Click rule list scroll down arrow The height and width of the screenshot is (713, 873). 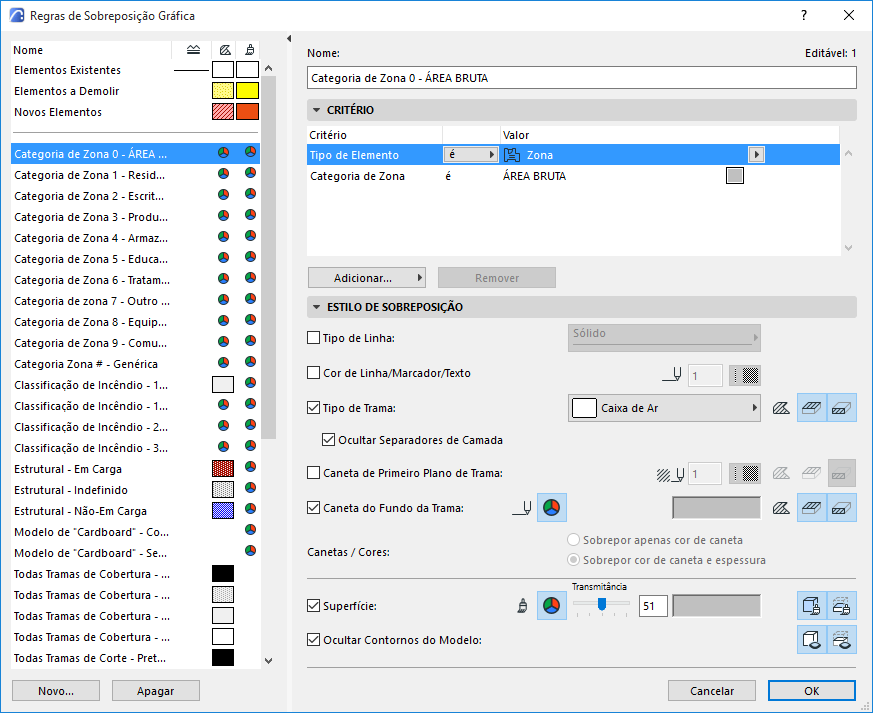(268, 661)
